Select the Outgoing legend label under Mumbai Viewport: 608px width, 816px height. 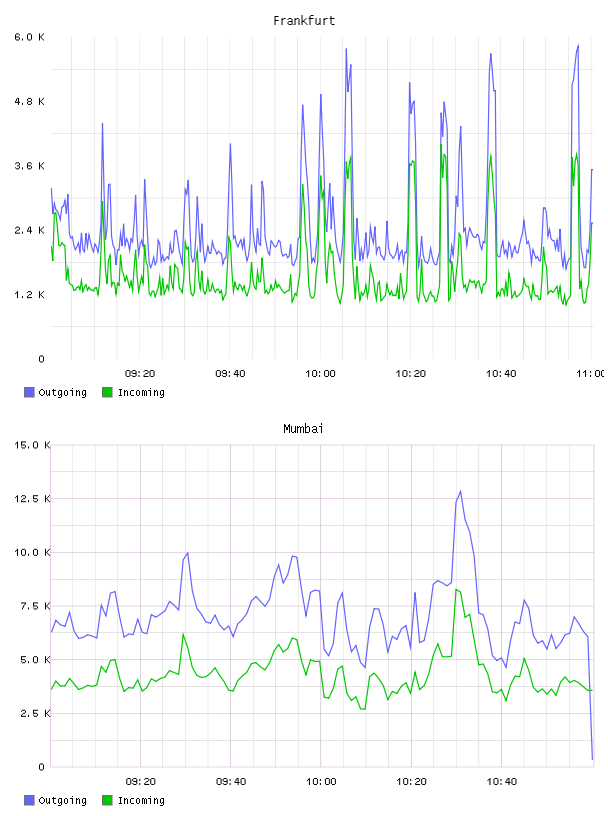click(x=62, y=801)
